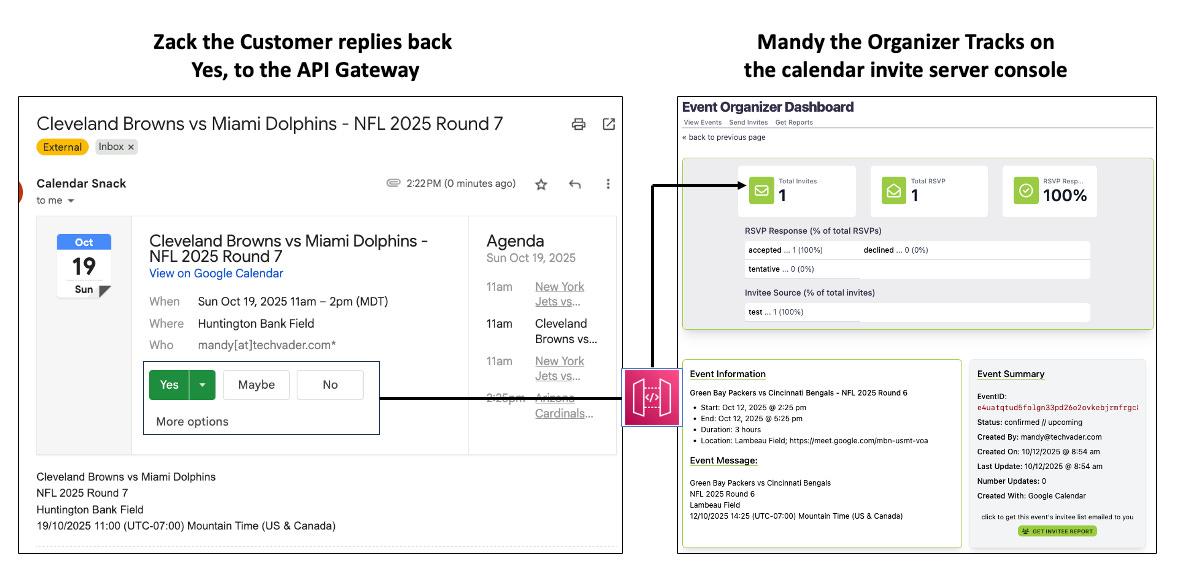Select the red EventID string

tap(1058, 408)
